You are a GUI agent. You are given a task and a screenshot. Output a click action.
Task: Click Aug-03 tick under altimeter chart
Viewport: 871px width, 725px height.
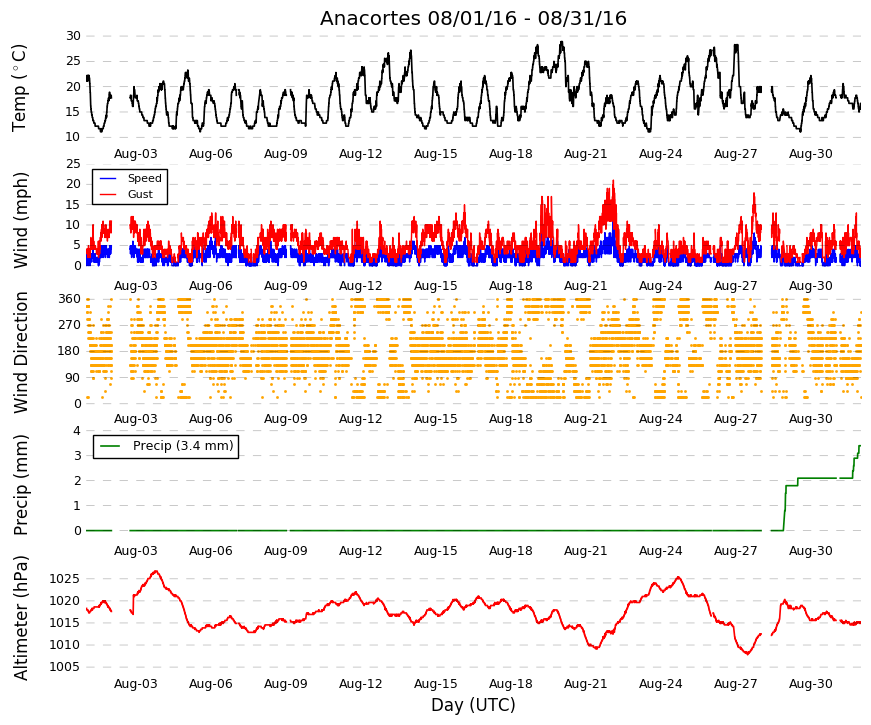[x=136, y=683]
